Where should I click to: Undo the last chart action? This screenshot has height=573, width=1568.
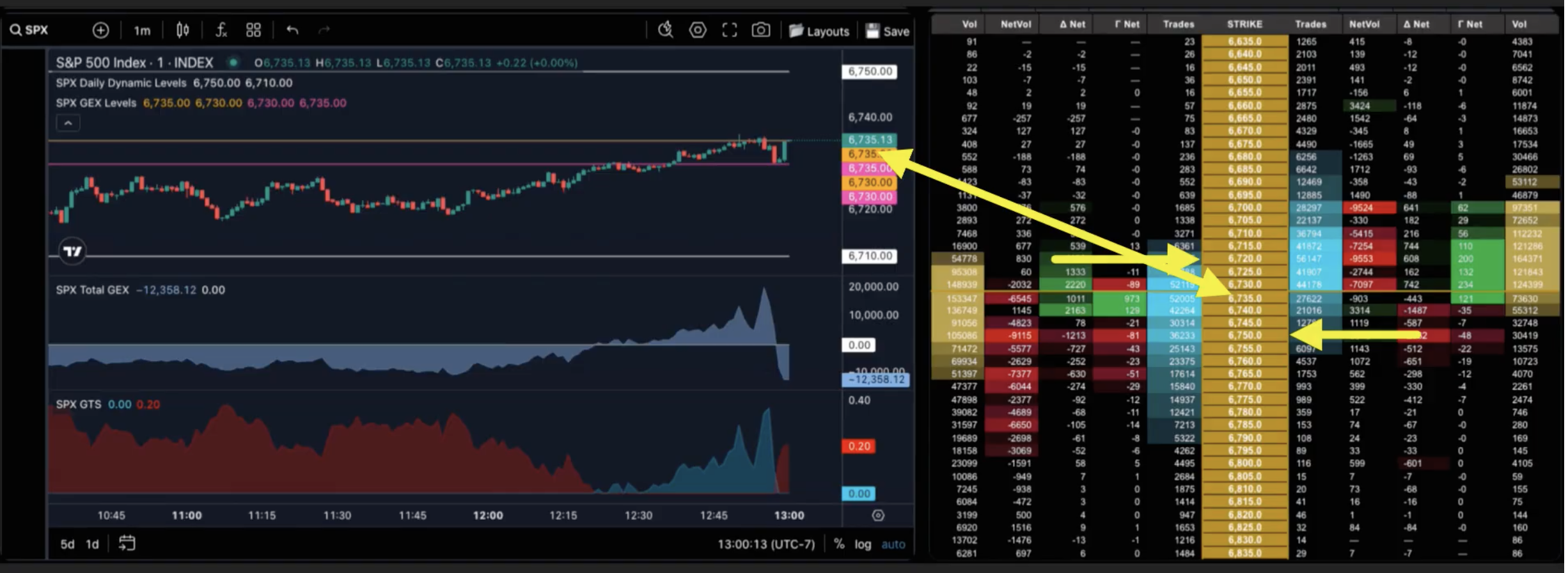coord(292,30)
